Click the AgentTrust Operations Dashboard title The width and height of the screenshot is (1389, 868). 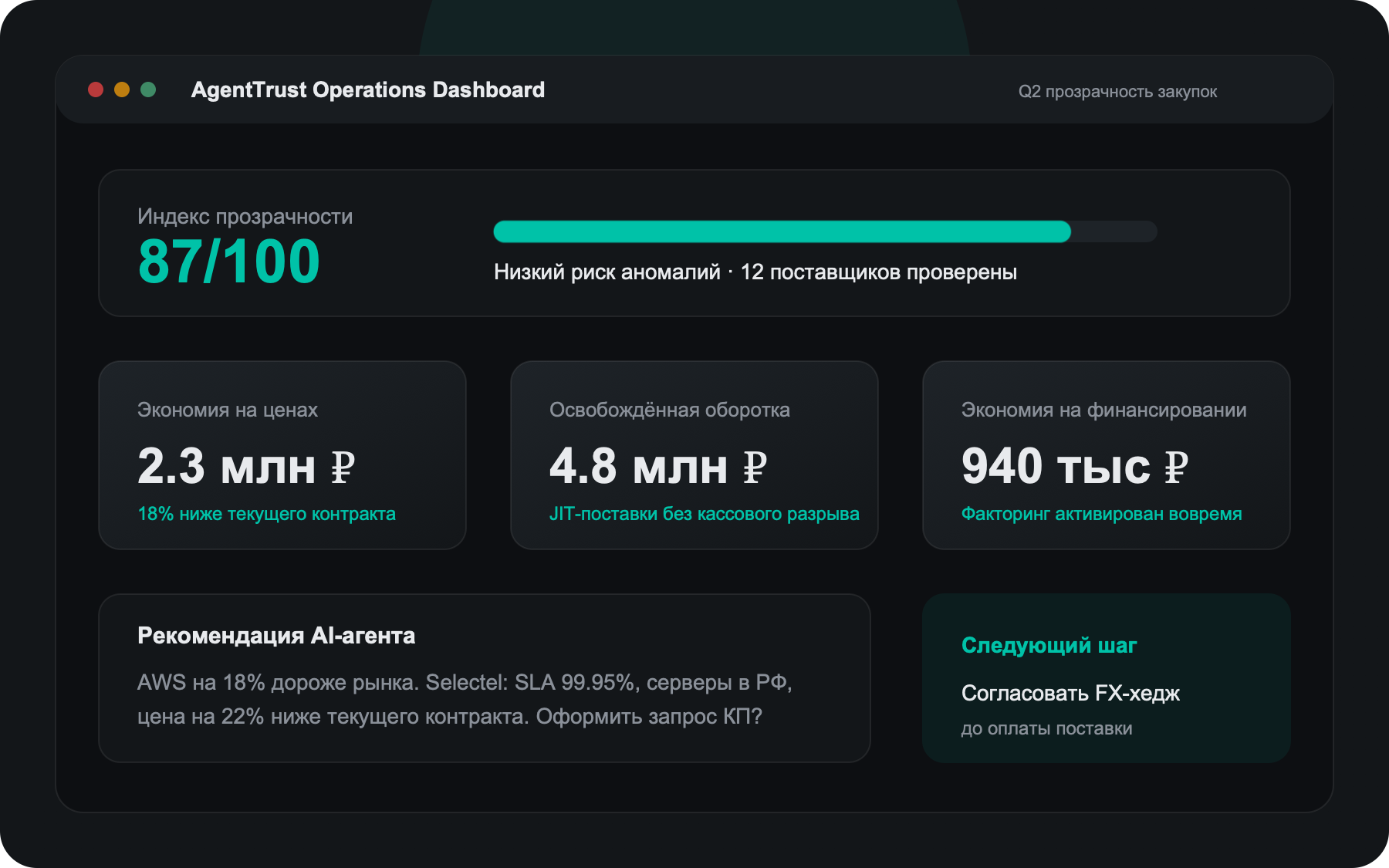pos(368,90)
